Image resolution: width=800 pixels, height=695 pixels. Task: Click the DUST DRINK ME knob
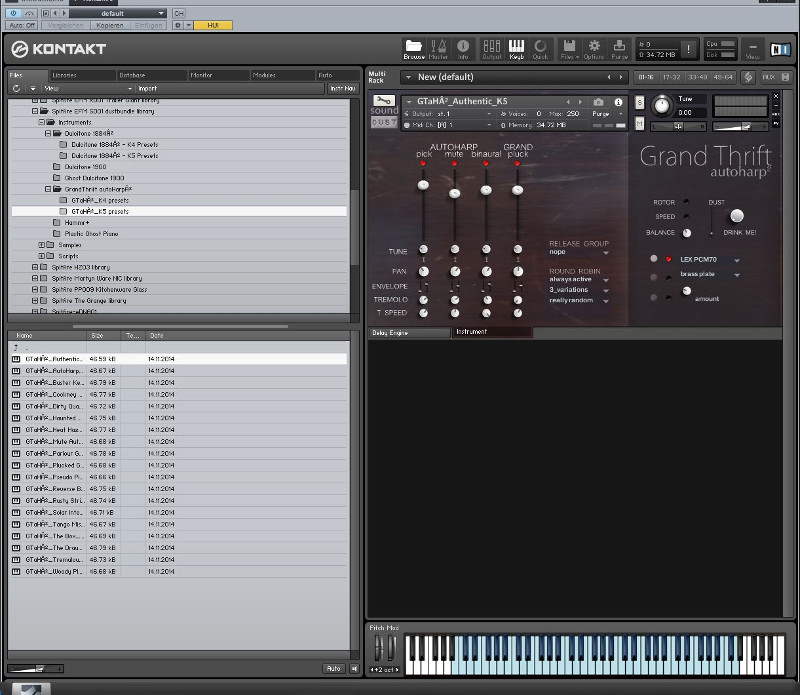point(737,215)
